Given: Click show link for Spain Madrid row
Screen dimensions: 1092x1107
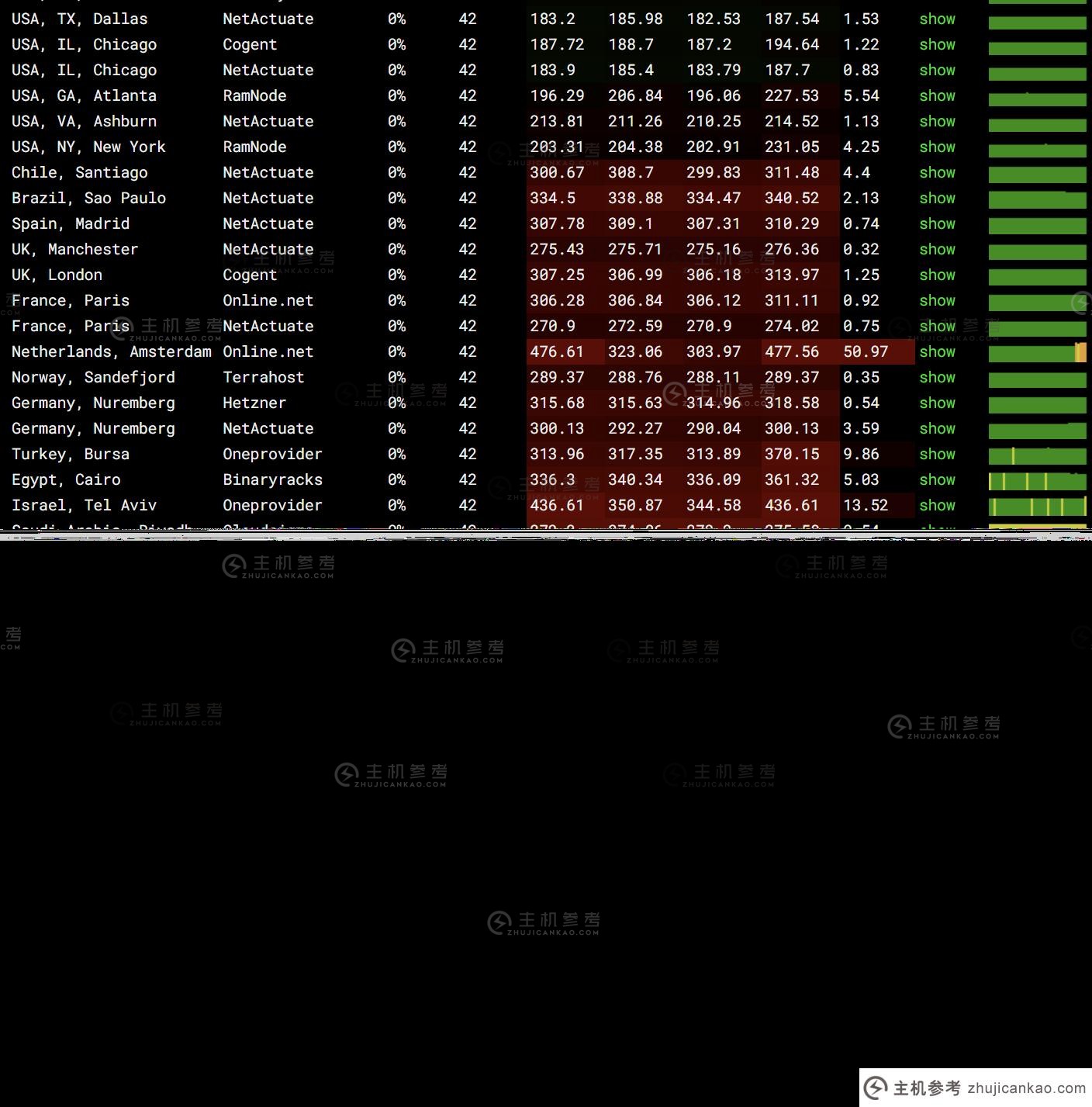Looking at the screenshot, I should [937, 223].
